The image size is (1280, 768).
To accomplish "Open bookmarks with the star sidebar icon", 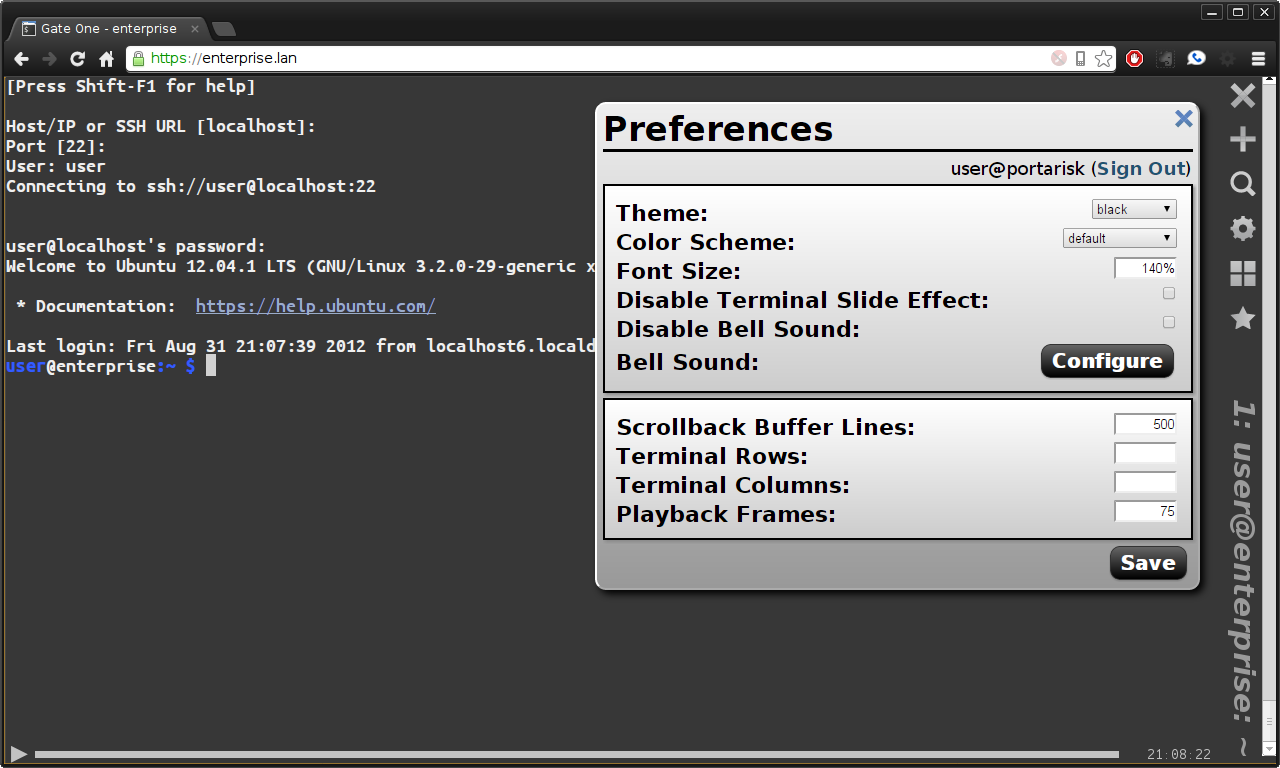I will tap(1242, 318).
